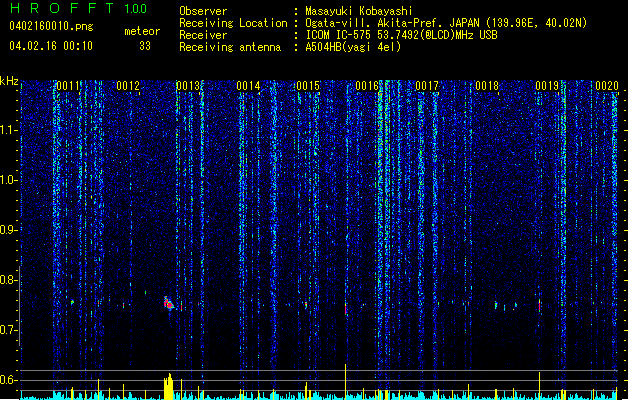Click the meteor count label
This screenshot has height=400, width=629.
pyautogui.click(x=142, y=31)
